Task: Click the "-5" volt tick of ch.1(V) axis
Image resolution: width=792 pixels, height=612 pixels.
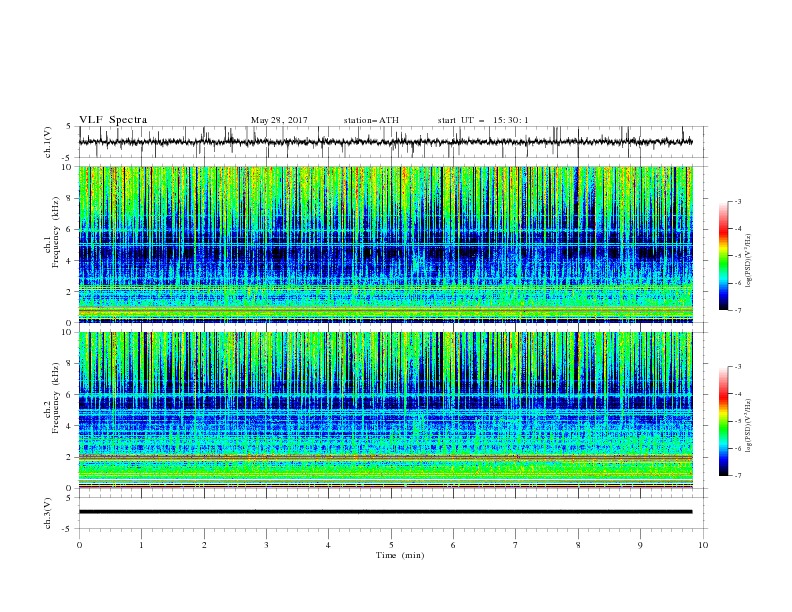Action: point(68,158)
